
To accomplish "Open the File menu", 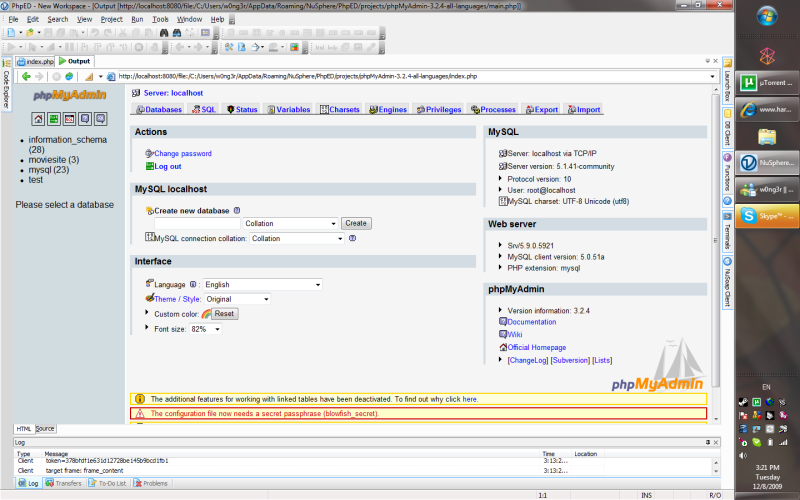I will coord(13,19).
